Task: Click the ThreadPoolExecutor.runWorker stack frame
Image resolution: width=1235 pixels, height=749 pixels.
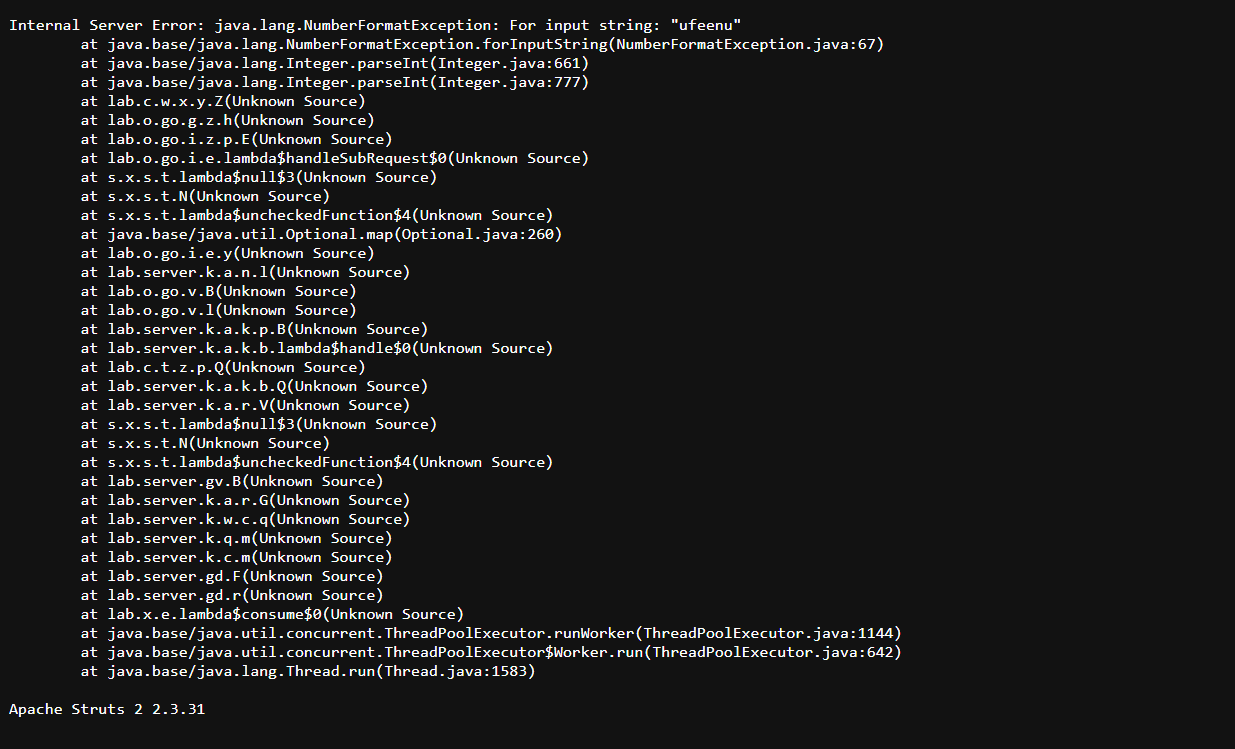Action: point(491,633)
